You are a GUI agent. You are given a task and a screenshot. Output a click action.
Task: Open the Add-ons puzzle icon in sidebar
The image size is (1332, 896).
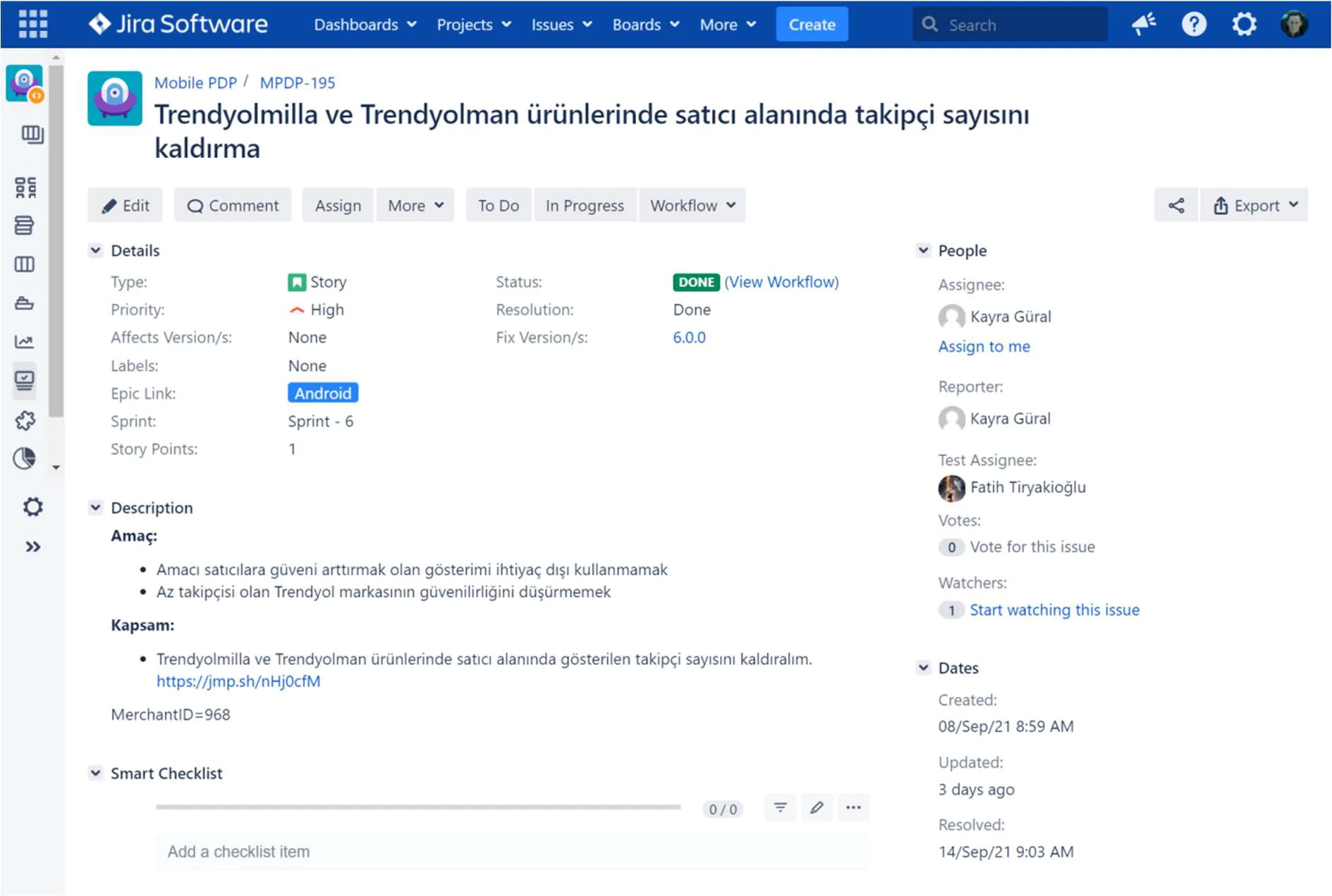coord(25,421)
